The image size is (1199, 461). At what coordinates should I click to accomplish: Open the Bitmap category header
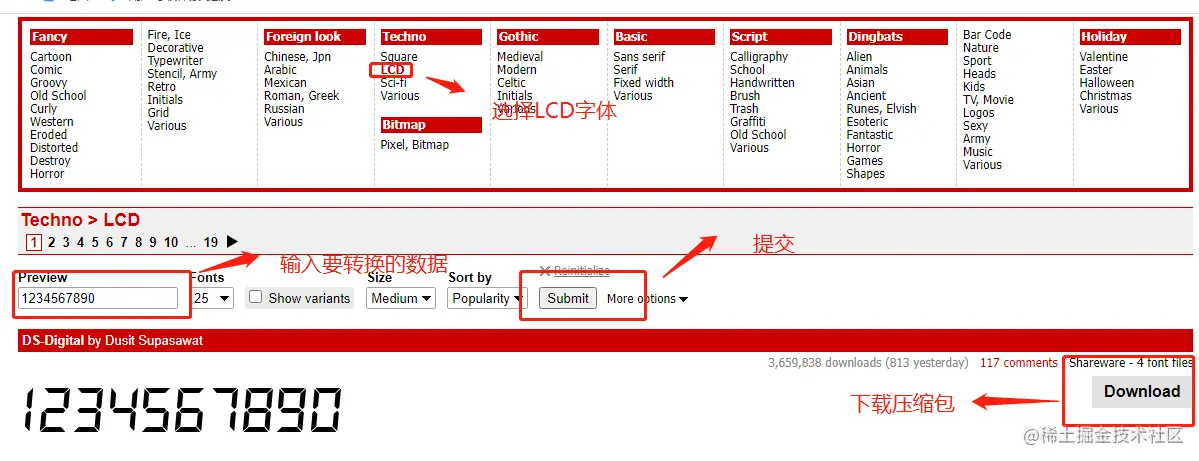pyautogui.click(x=431, y=125)
